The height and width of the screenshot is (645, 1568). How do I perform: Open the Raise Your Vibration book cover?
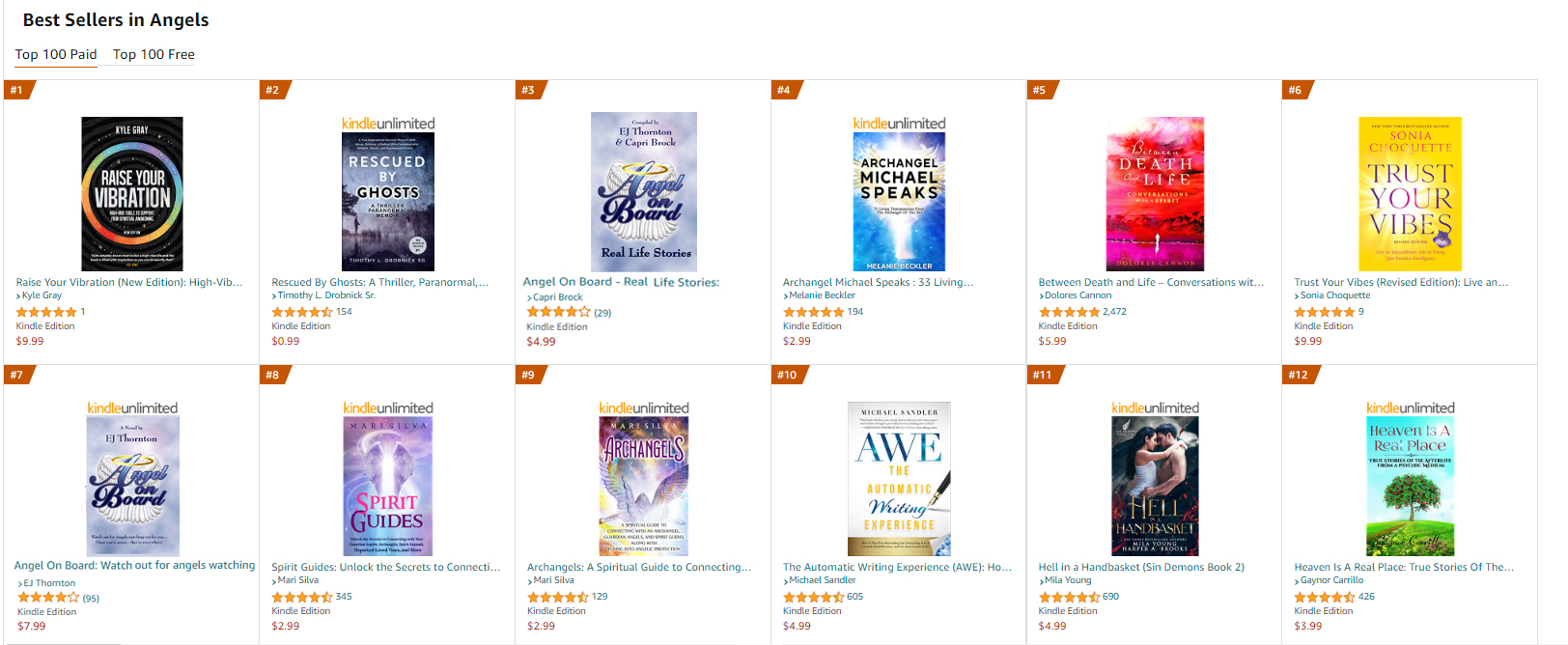click(x=132, y=194)
